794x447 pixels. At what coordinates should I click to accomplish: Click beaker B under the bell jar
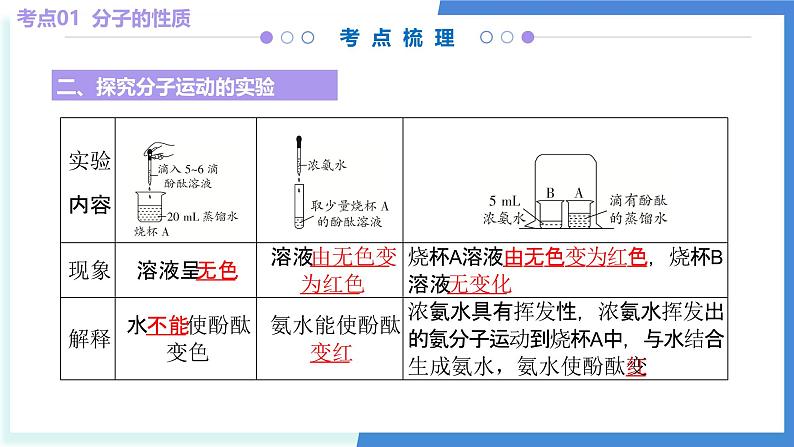coord(549,212)
